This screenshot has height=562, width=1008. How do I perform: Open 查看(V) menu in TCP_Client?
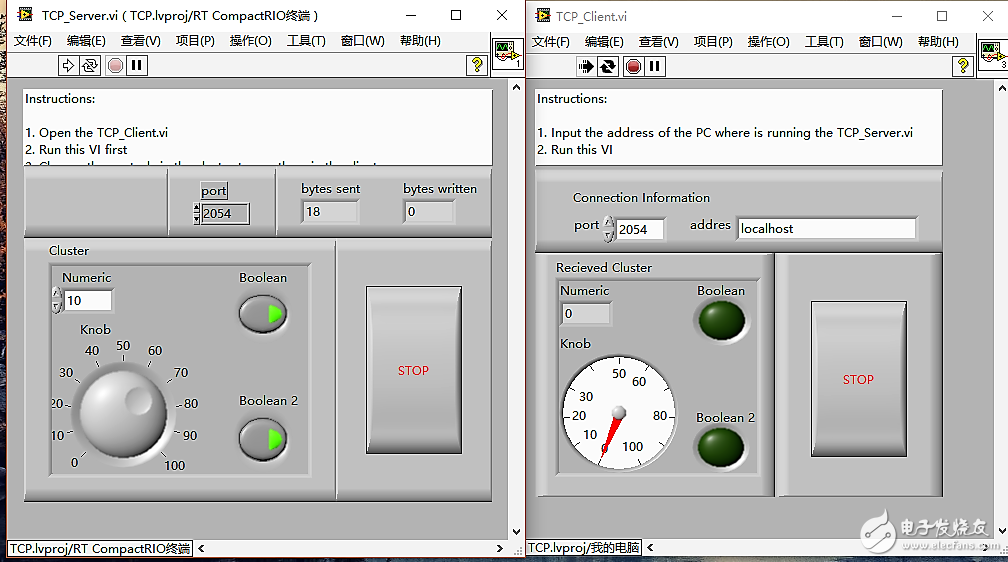pyautogui.click(x=659, y=42)
